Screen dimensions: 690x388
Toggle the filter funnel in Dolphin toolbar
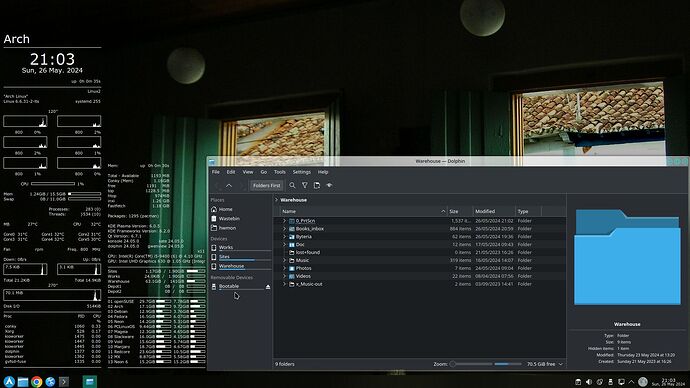(305, 186)
